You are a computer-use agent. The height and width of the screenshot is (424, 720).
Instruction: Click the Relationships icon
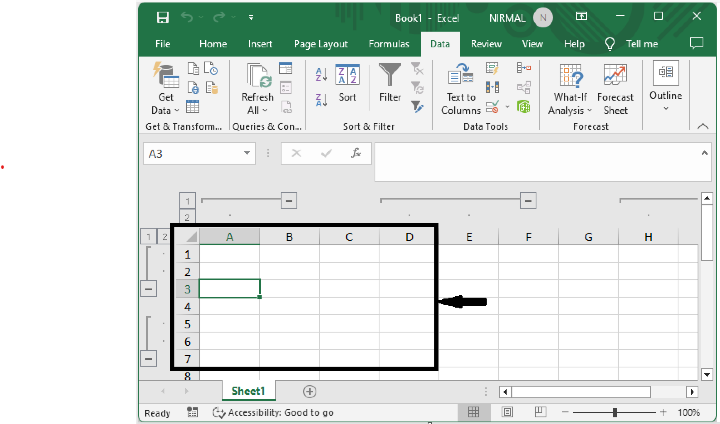point(524,87)
